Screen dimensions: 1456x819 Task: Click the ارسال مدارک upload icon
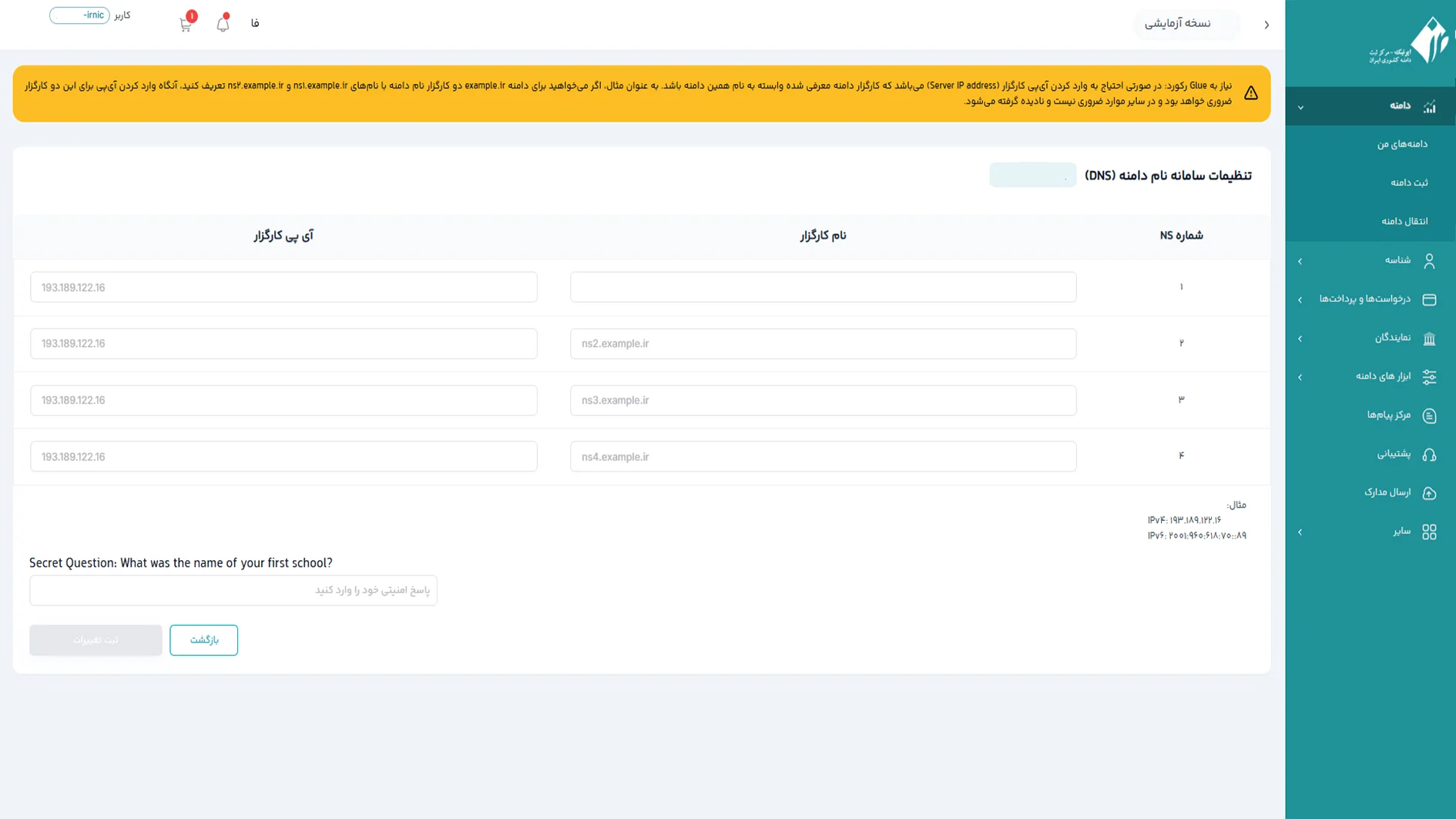(1429, 493)
